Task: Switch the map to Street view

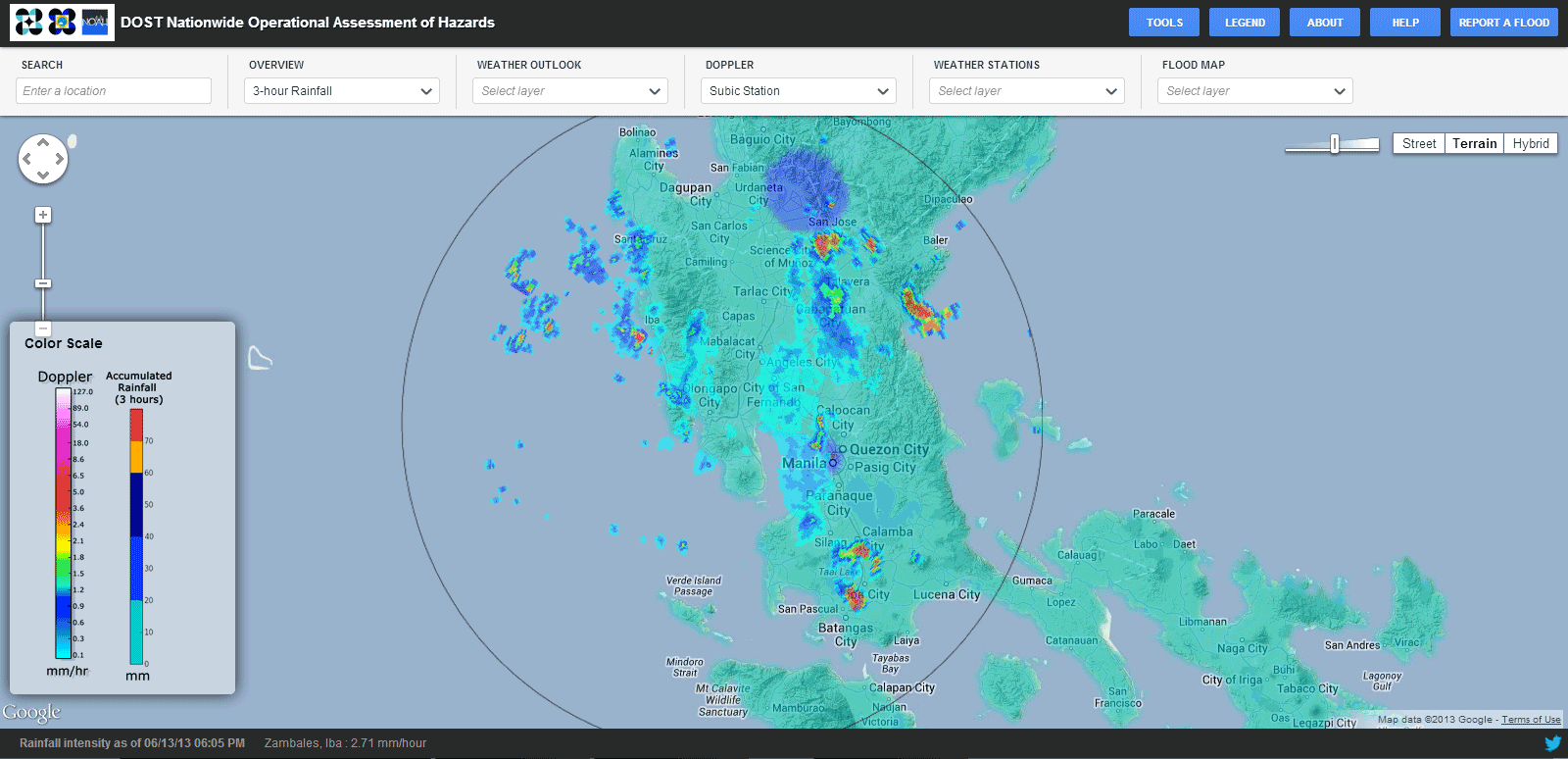Action: [1418, 144]
